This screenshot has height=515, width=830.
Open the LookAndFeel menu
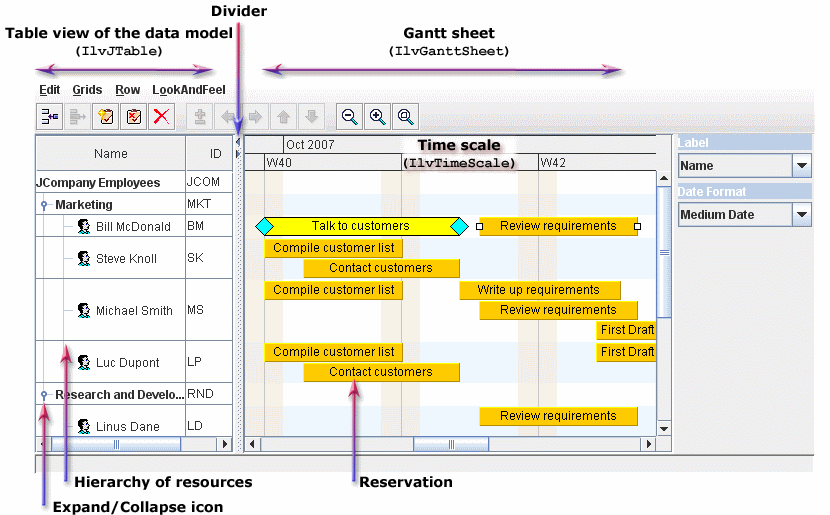189,90
